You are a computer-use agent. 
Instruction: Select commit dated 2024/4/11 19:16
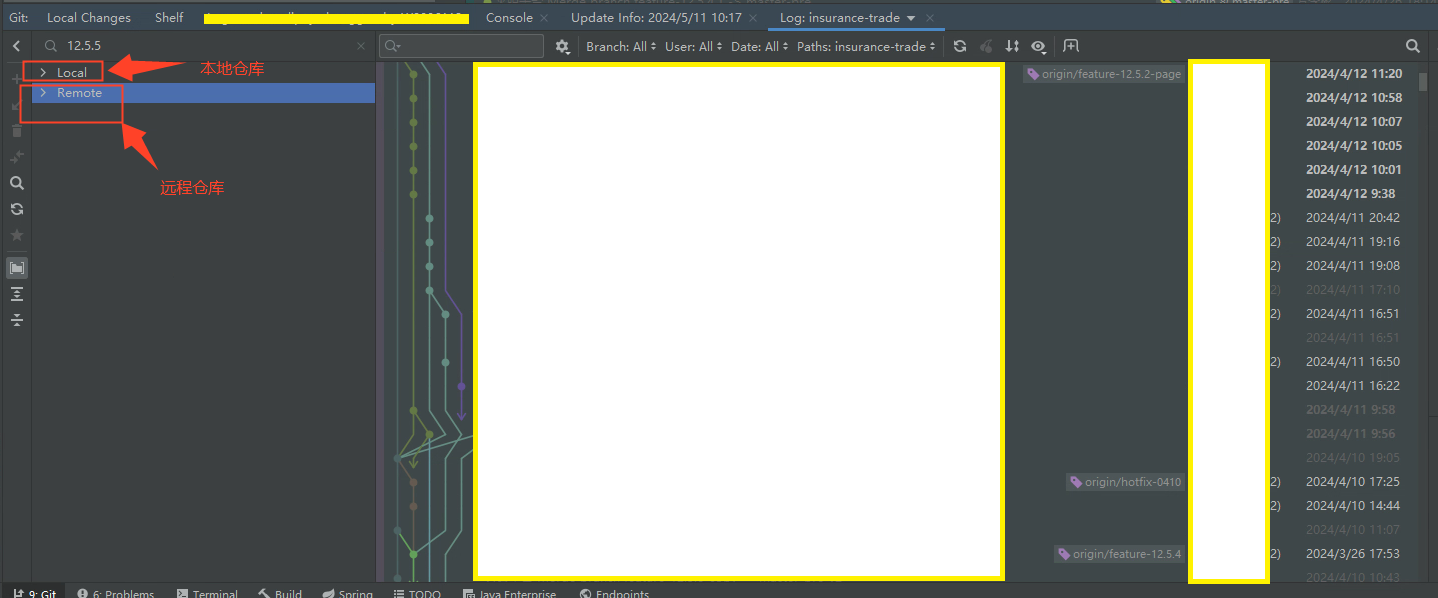[x=1353, y=242]
